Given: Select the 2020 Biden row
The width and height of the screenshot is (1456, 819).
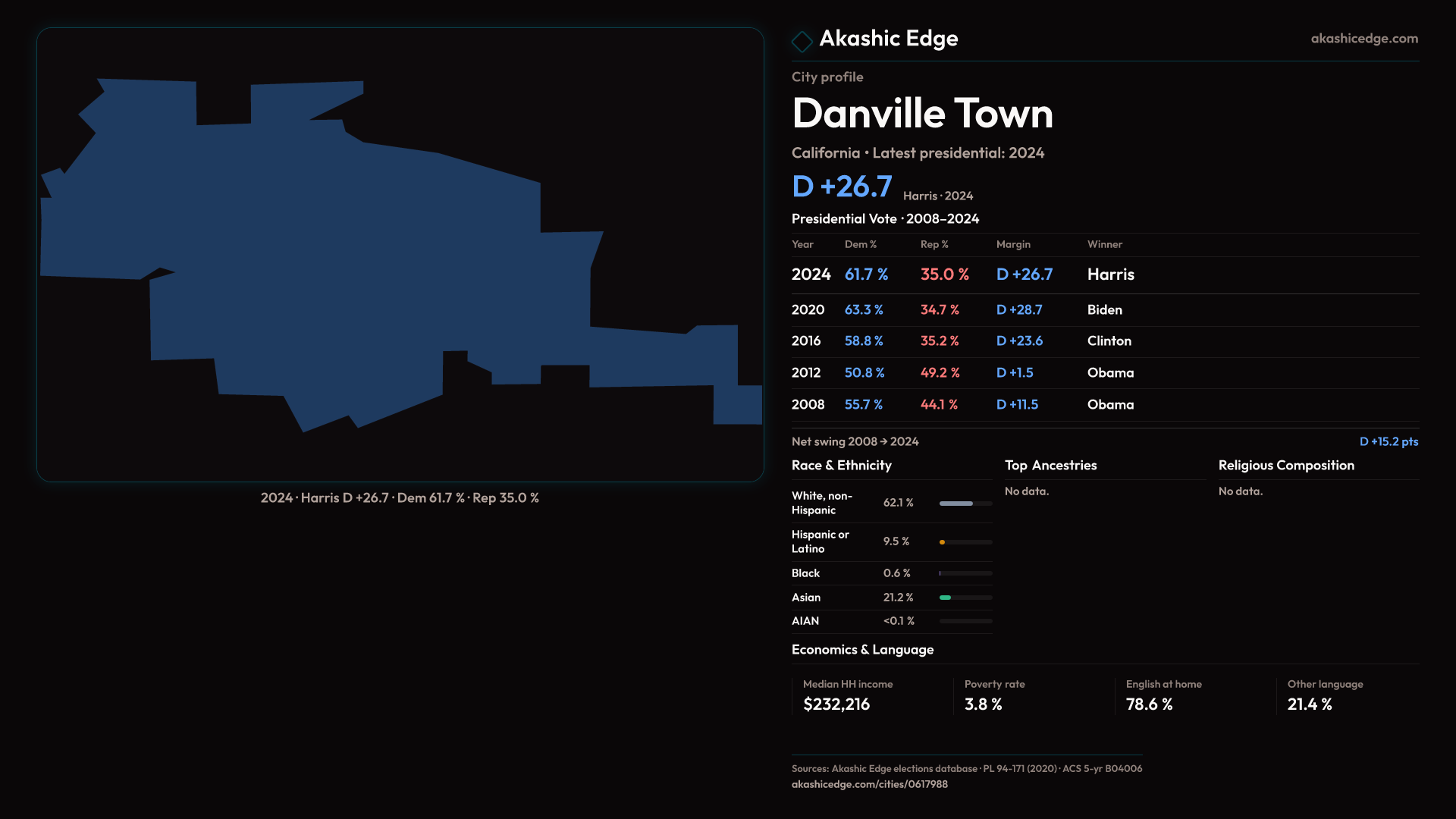Looking at the screenshot, I should (1104, 310).
